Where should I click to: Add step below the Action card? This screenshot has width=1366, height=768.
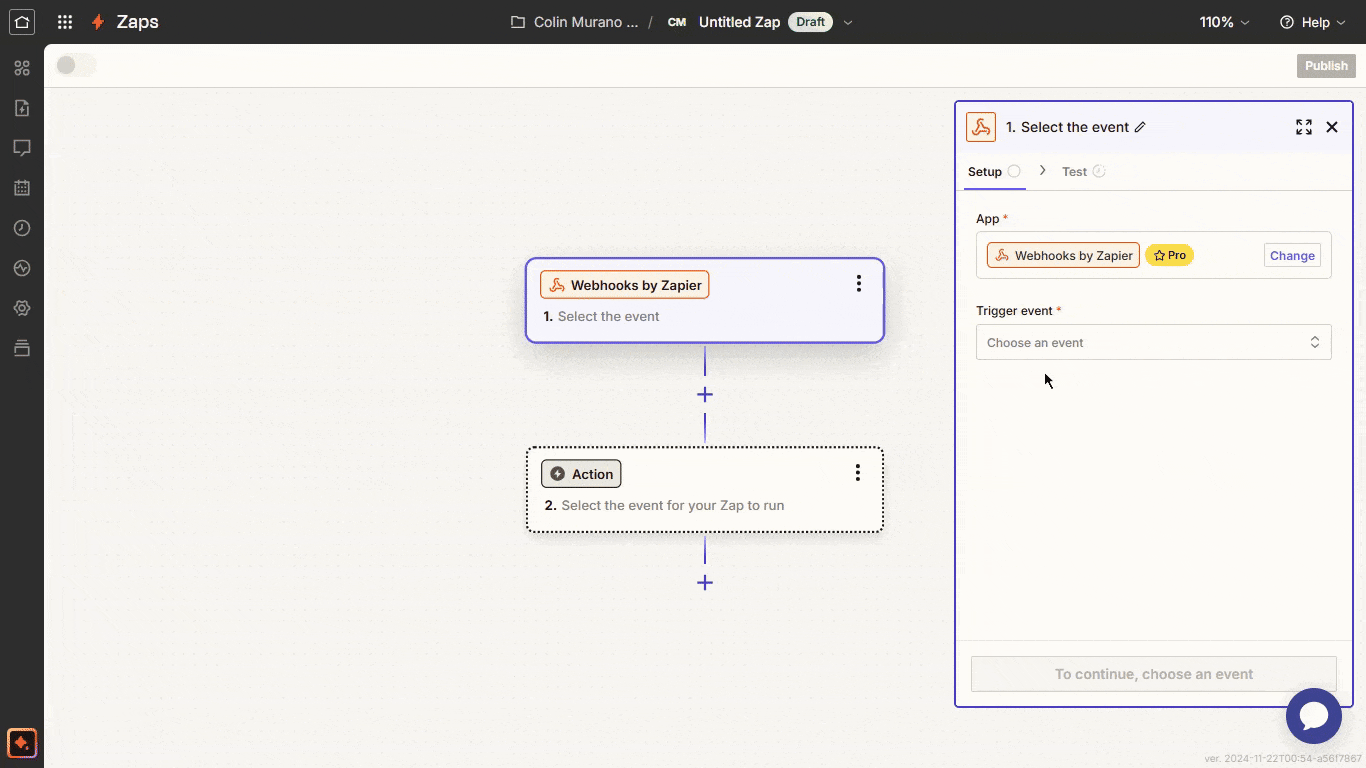(x=705, y=582)
